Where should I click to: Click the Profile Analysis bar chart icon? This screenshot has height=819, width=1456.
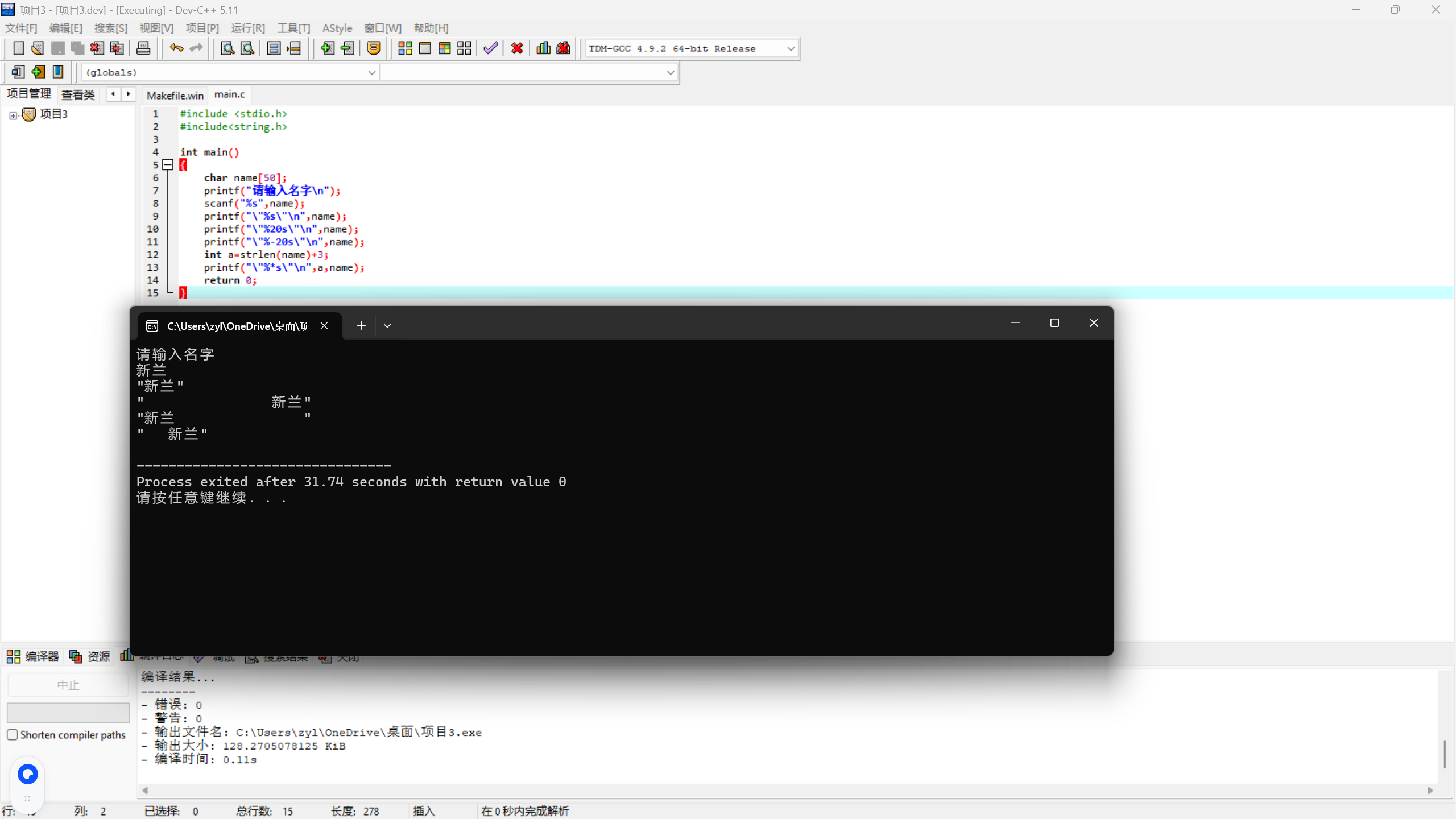click(543, 48)
